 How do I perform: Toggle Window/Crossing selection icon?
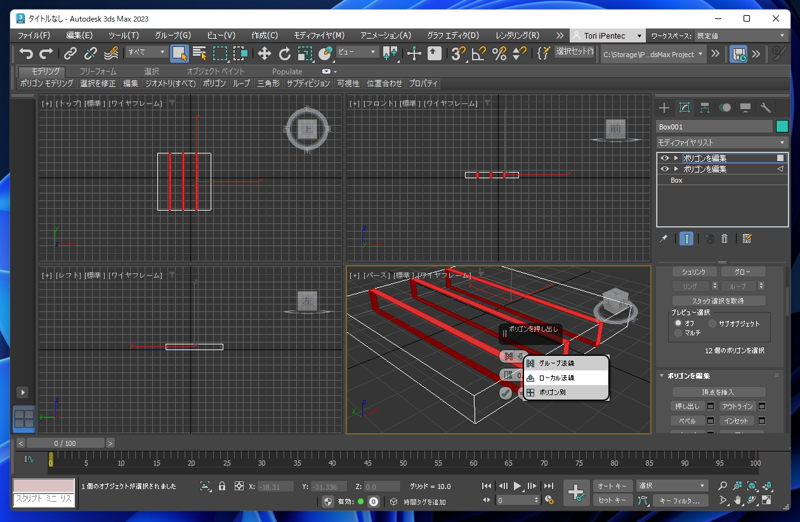coord(240,53)
